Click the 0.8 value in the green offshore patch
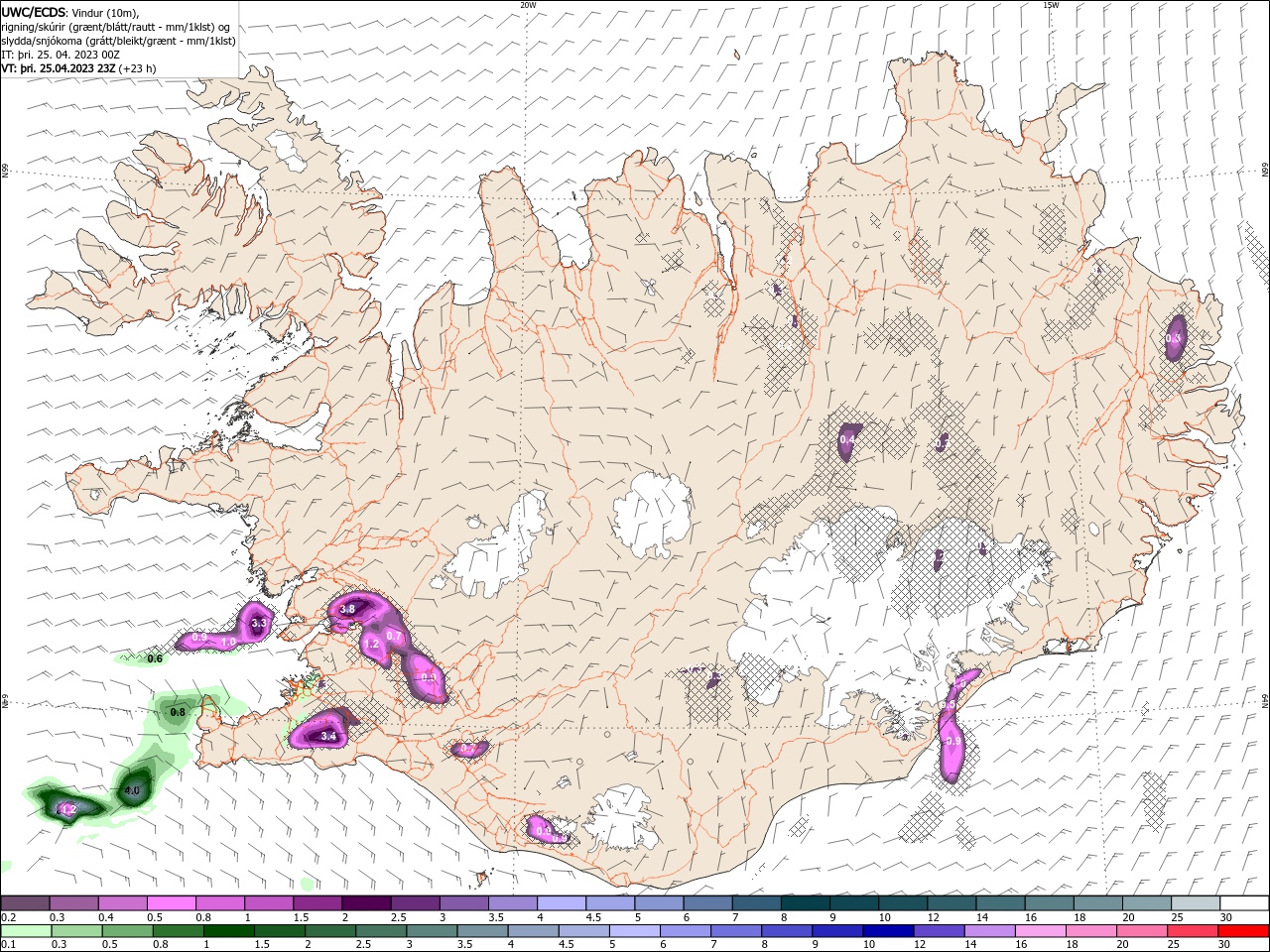Screen dimensions: 1270x952 pos(179,712)
